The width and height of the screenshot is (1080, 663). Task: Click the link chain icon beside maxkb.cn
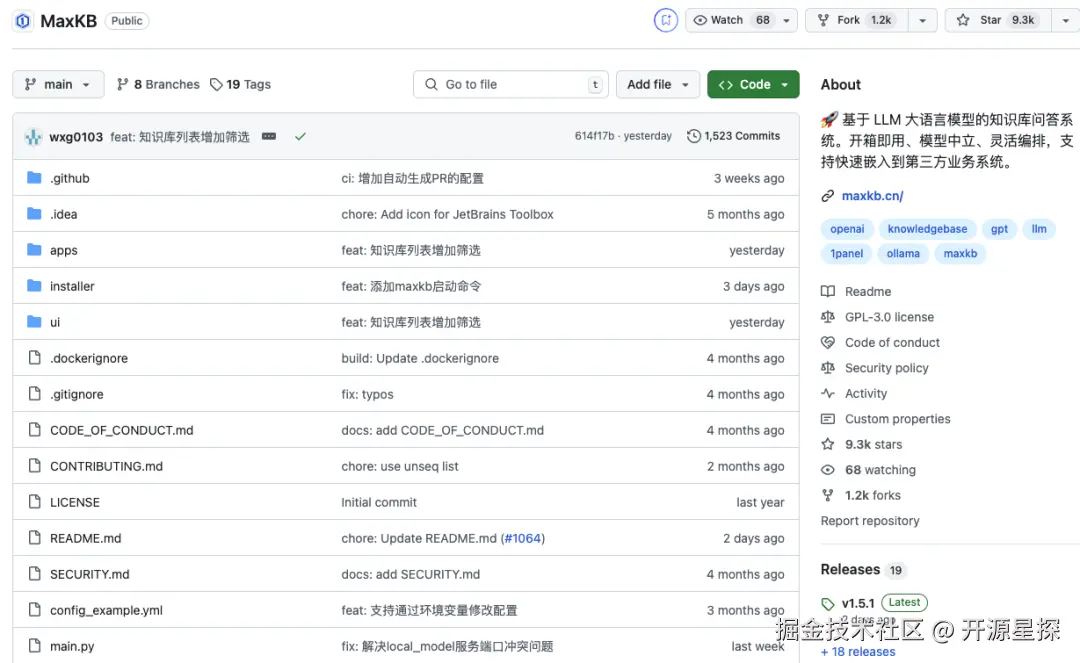coord(827,196)
